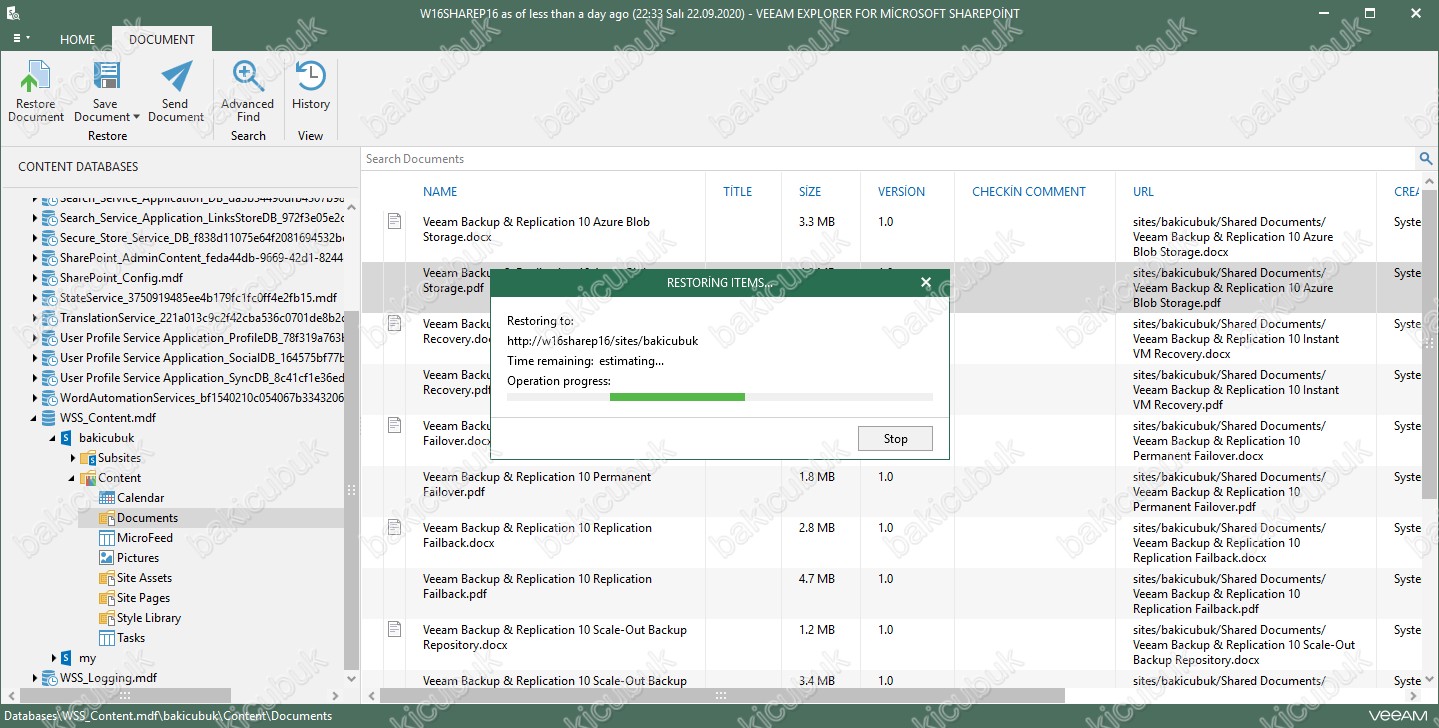This screenshot has width=1439, height=728.
Task: Select the DOCUMENT ribbon tab
Action: [x=162, y=40]
